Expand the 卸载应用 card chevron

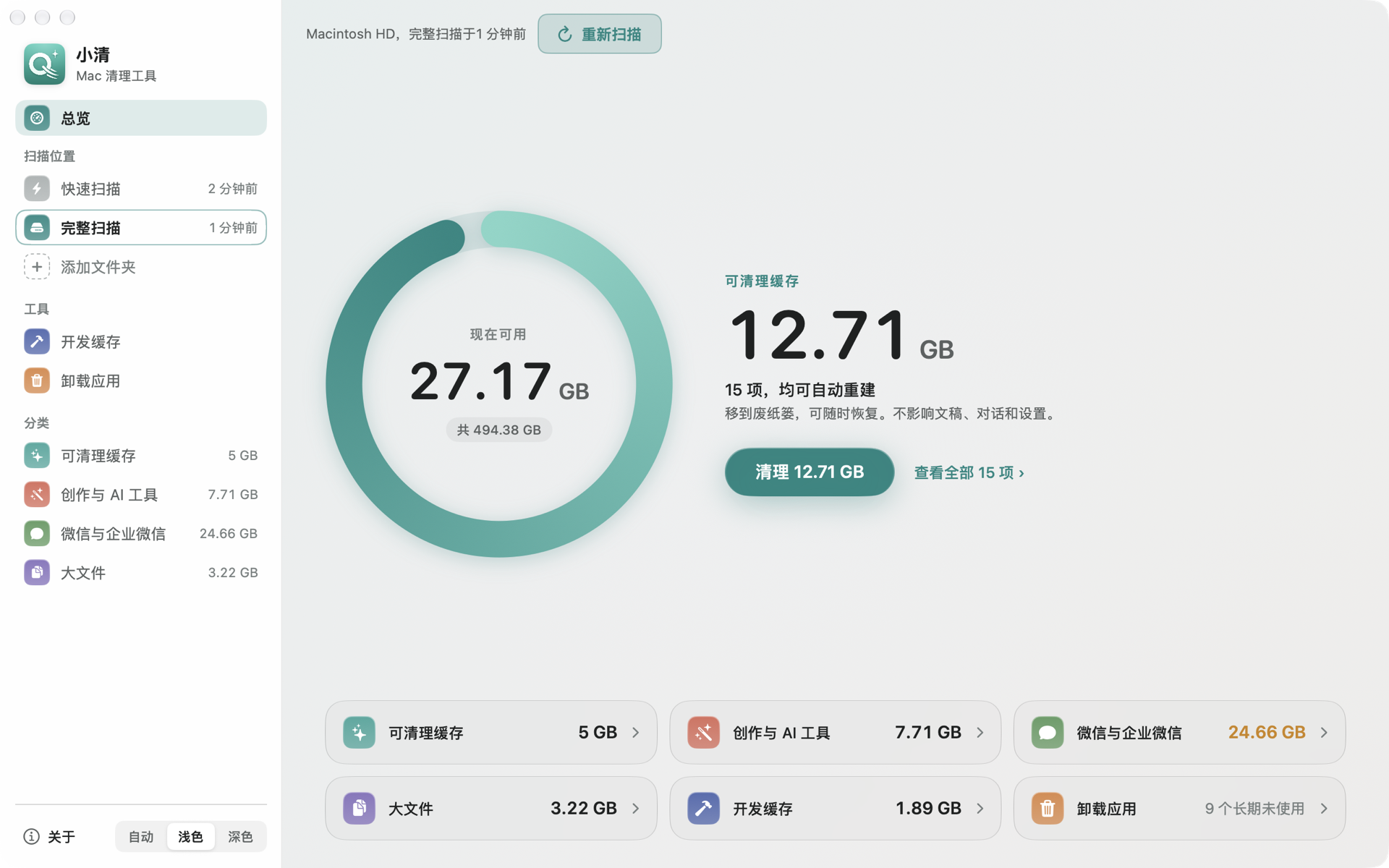point(1324,809)
